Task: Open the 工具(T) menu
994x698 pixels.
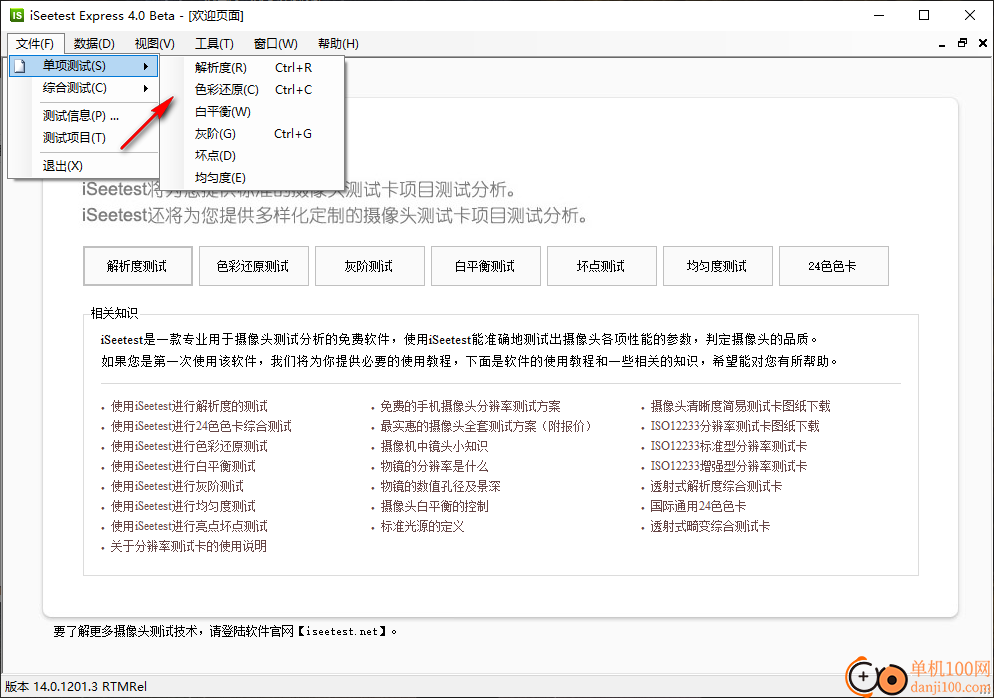Action: [x=214, y=44]
